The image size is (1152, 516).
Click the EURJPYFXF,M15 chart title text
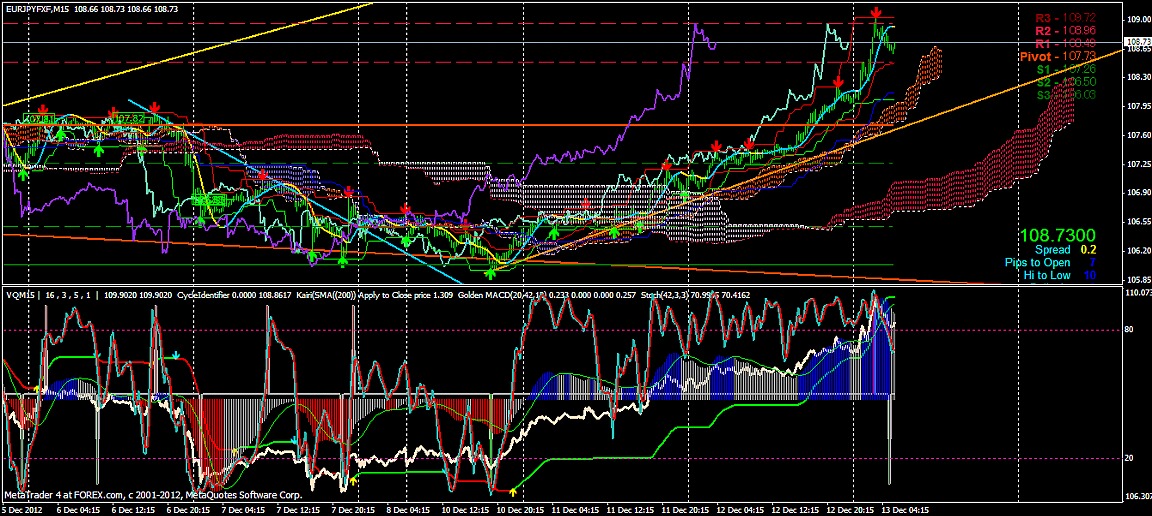[37, 8]
